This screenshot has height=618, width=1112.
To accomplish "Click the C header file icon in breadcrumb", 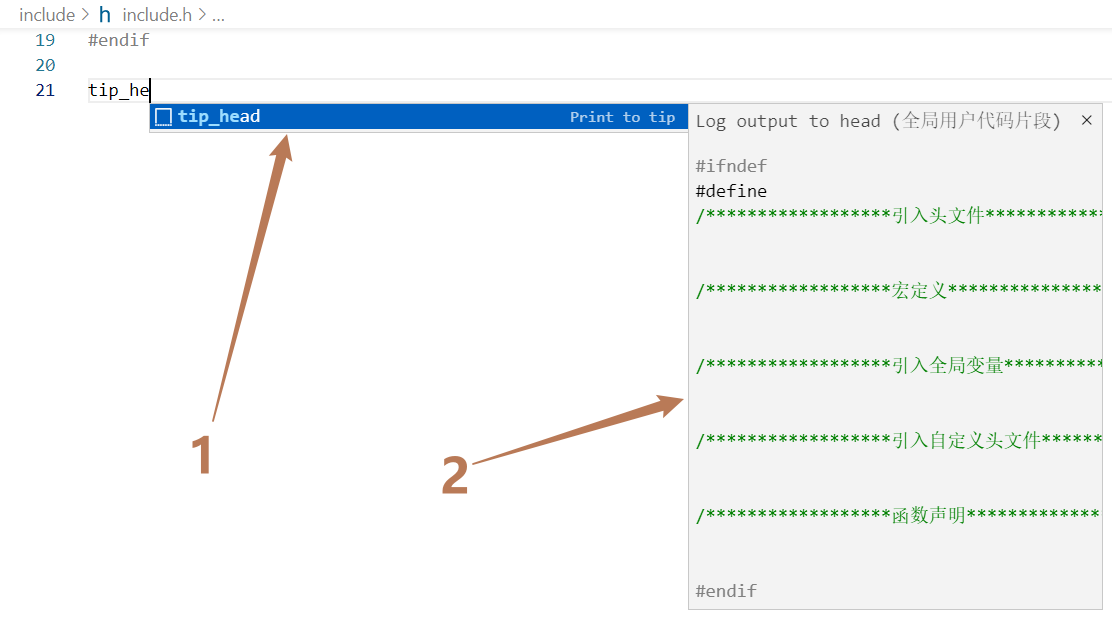I will (x=105, y=15).
